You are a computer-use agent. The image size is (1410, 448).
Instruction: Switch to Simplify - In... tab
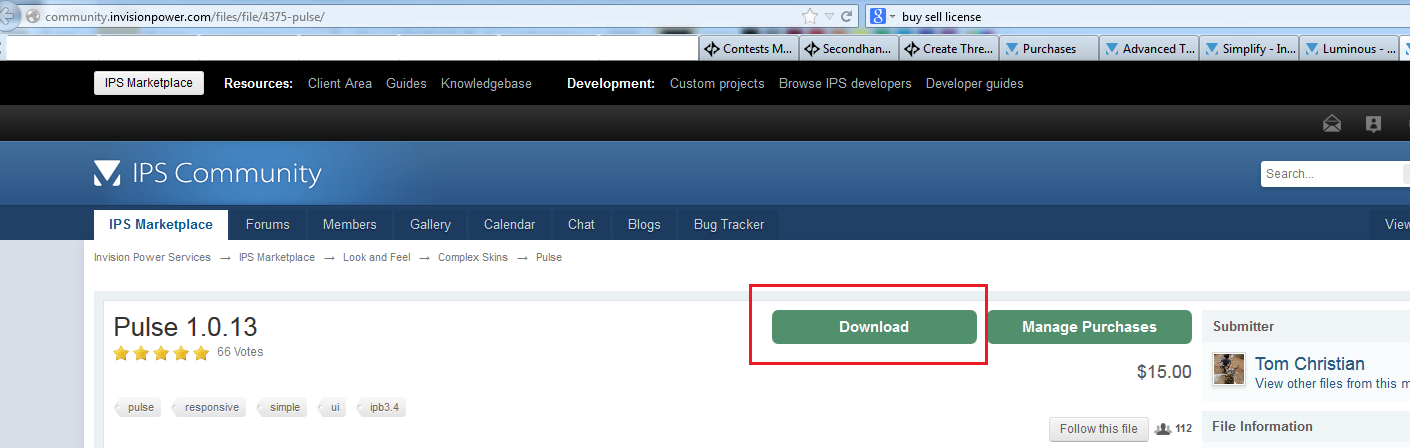pyautogui.click(x=1248, y=48)
